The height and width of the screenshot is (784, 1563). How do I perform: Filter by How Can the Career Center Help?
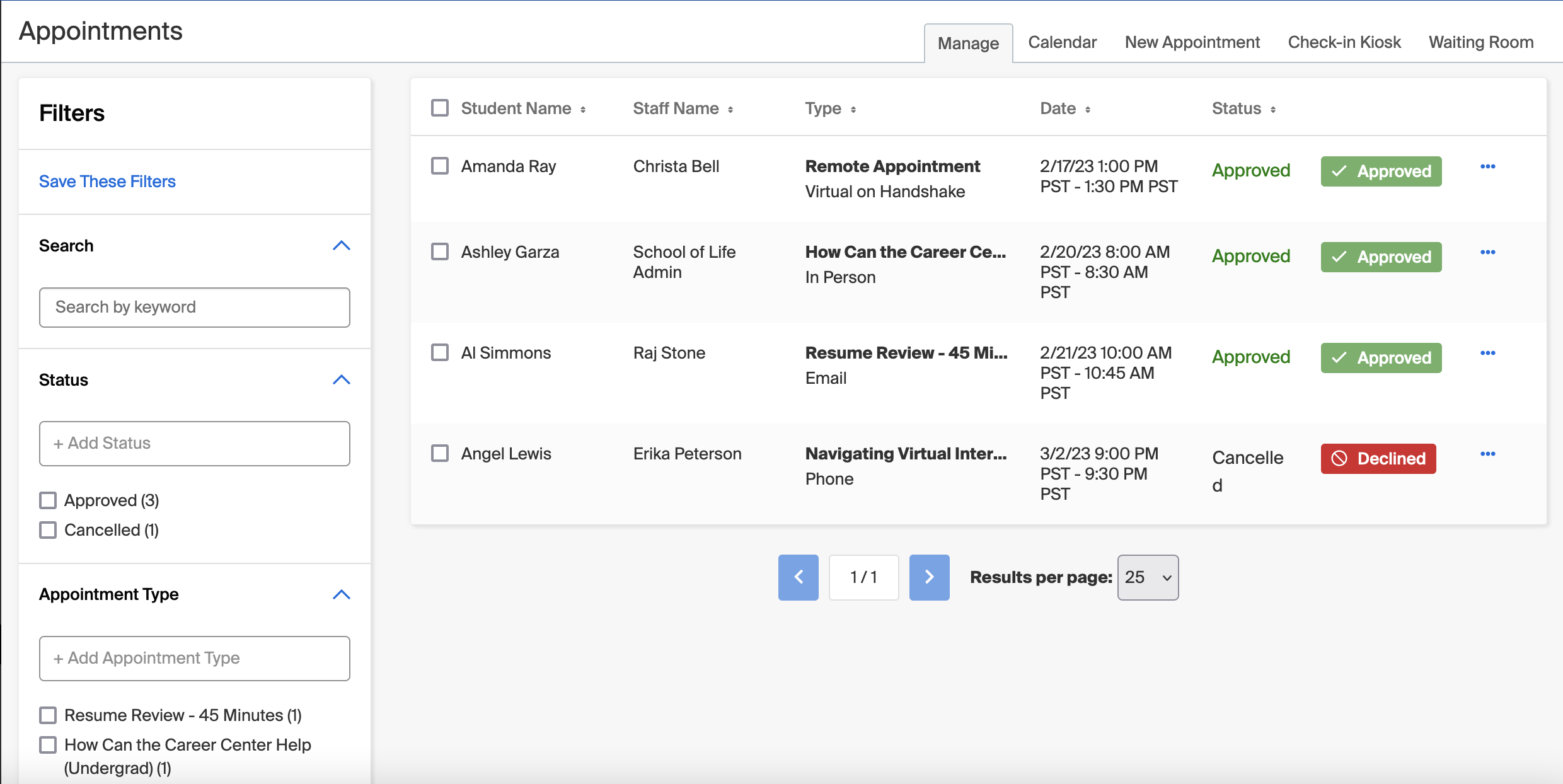pos(48,745)
